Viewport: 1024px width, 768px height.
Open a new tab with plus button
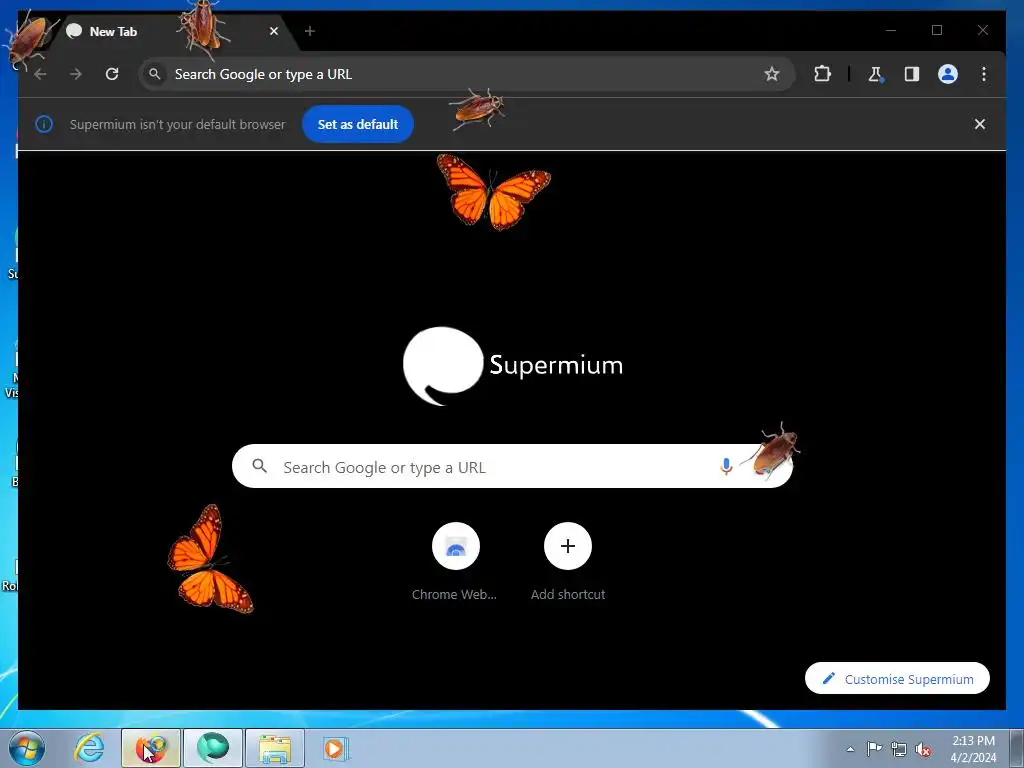pyautogui.click(x=310, y=31)
